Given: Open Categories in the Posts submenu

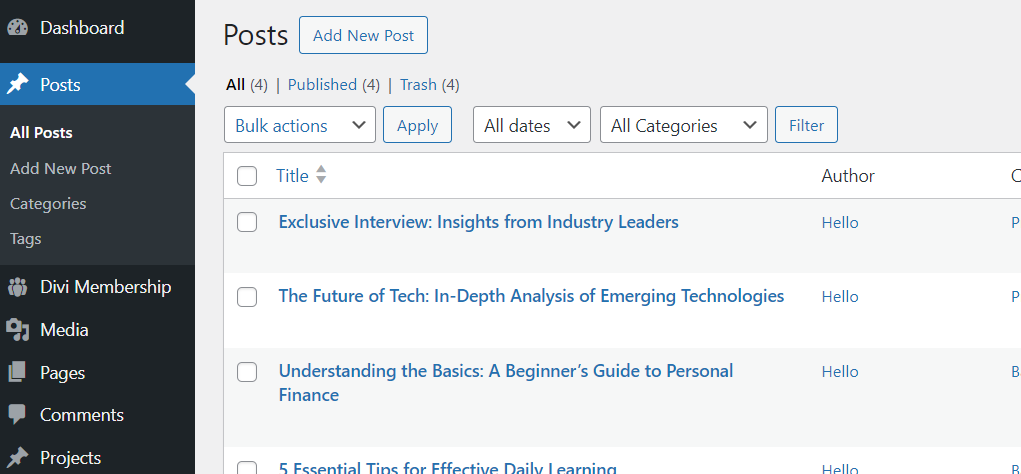Looking at the screenshot, I should coord(48,204).
